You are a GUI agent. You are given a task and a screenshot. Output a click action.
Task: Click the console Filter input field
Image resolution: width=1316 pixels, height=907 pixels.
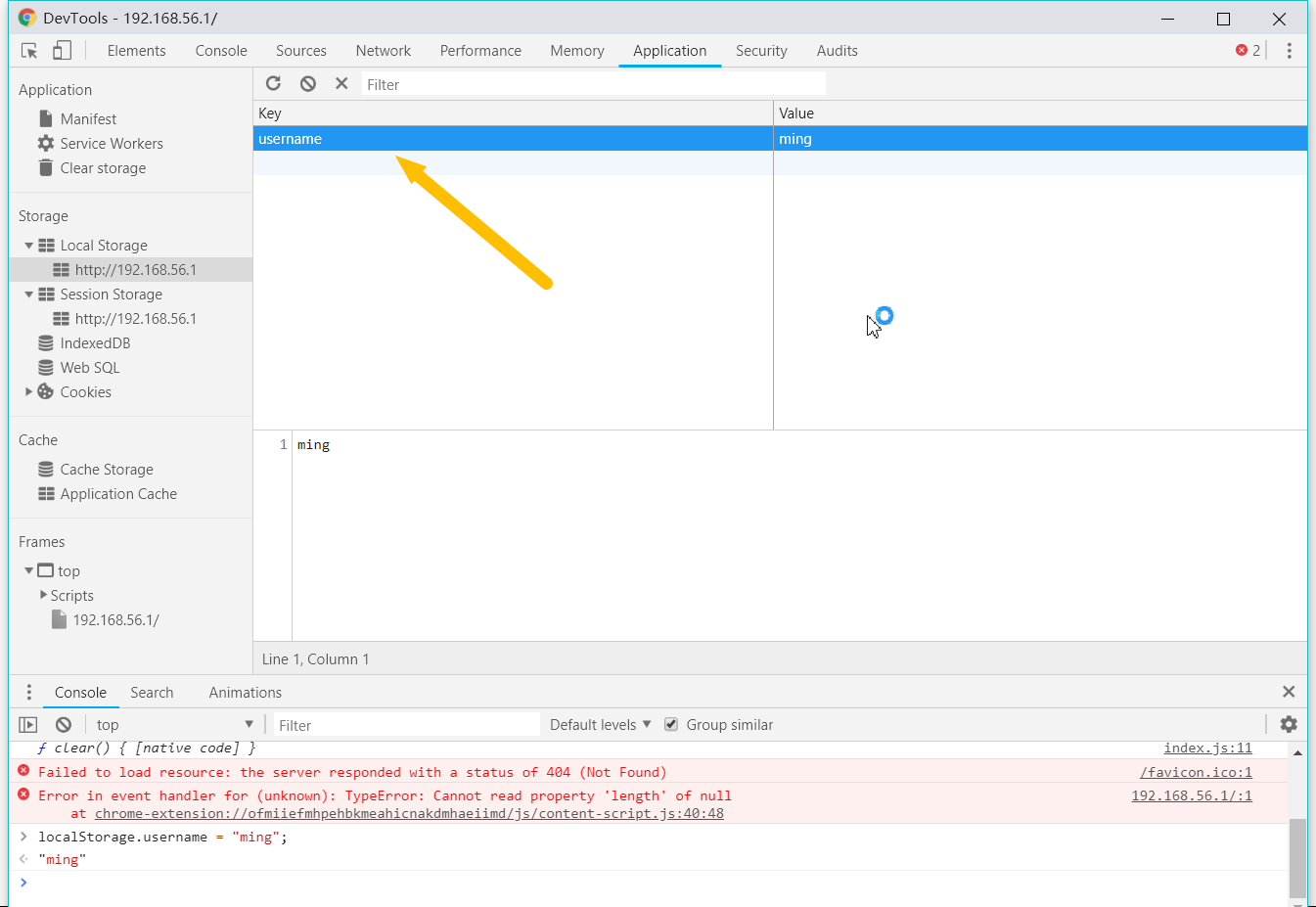[x=406, y=724]
